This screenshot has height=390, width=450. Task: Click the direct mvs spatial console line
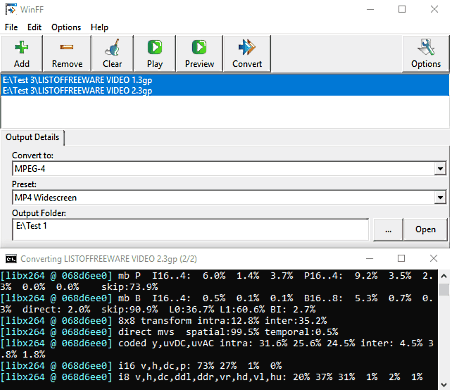169,332
